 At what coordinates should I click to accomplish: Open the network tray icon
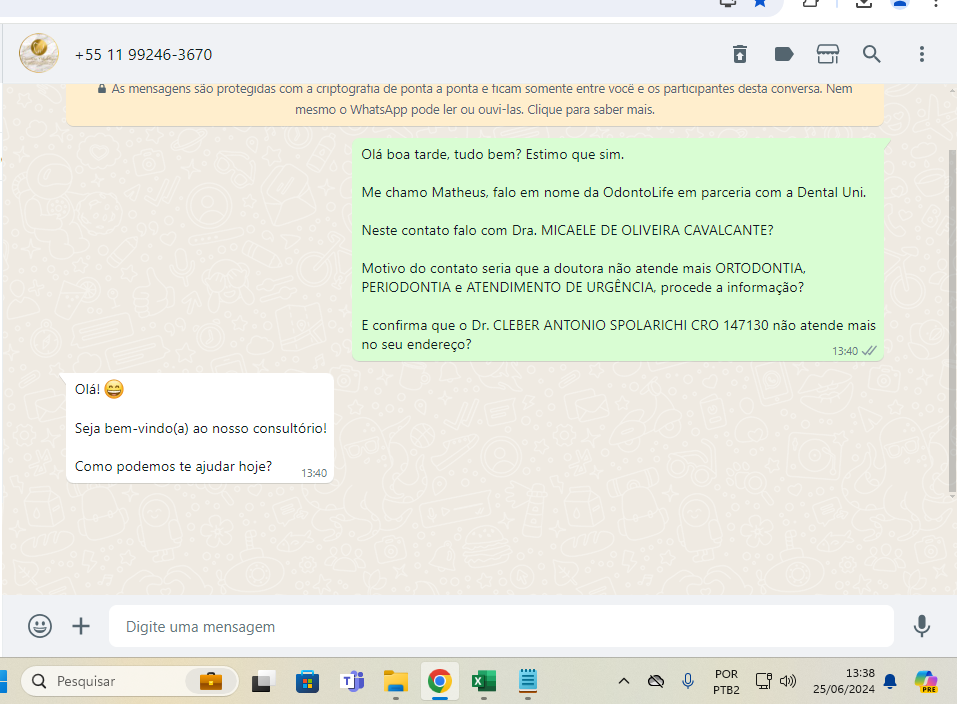tap(764, 681)
